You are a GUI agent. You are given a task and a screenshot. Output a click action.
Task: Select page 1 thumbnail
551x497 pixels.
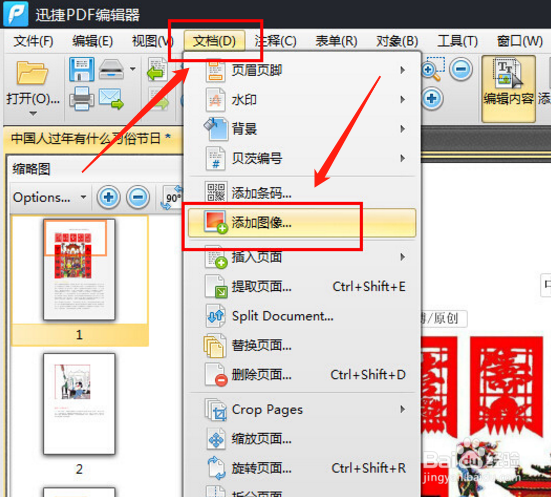click(79, 270)
